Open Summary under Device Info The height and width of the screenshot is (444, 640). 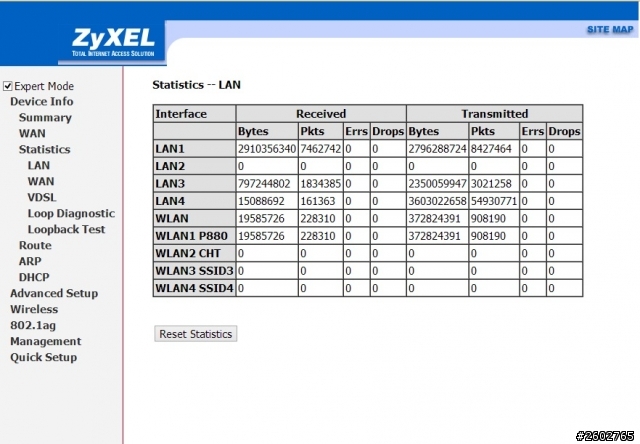pos(45,118)
